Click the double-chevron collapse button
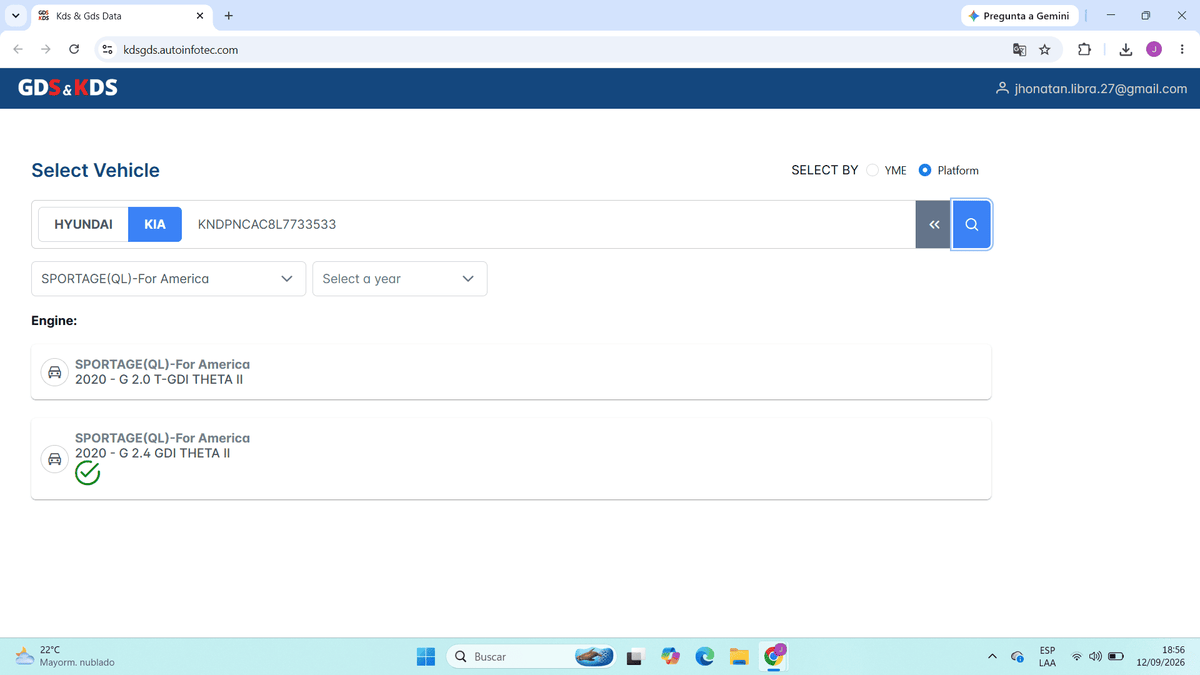Screen dimensions: 1200x675 coord(934,224)
